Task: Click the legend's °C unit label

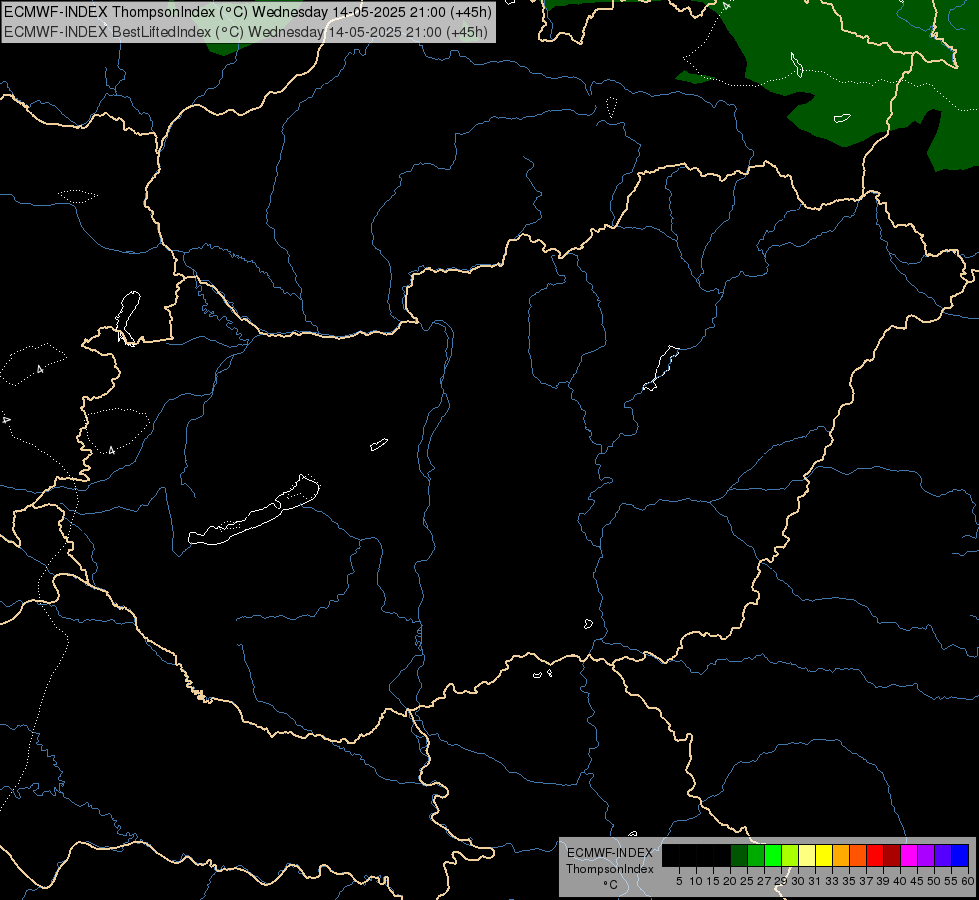Action: (x=611, y=885)
